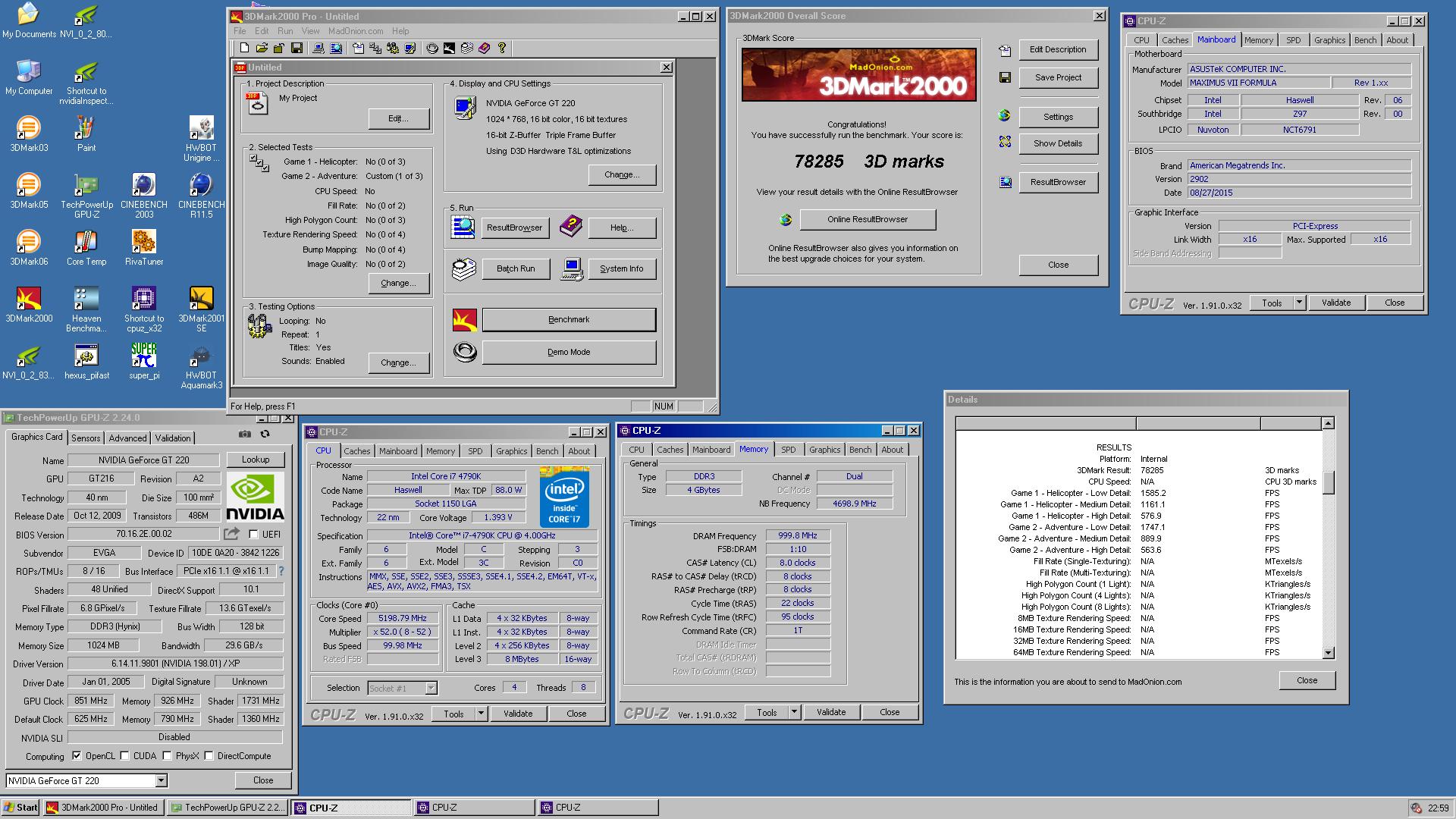This screenshot has height=819, width=1456.
Task: Expand Tools arrow in Mainboard CPU-Z window
Action: (1299, 303)
